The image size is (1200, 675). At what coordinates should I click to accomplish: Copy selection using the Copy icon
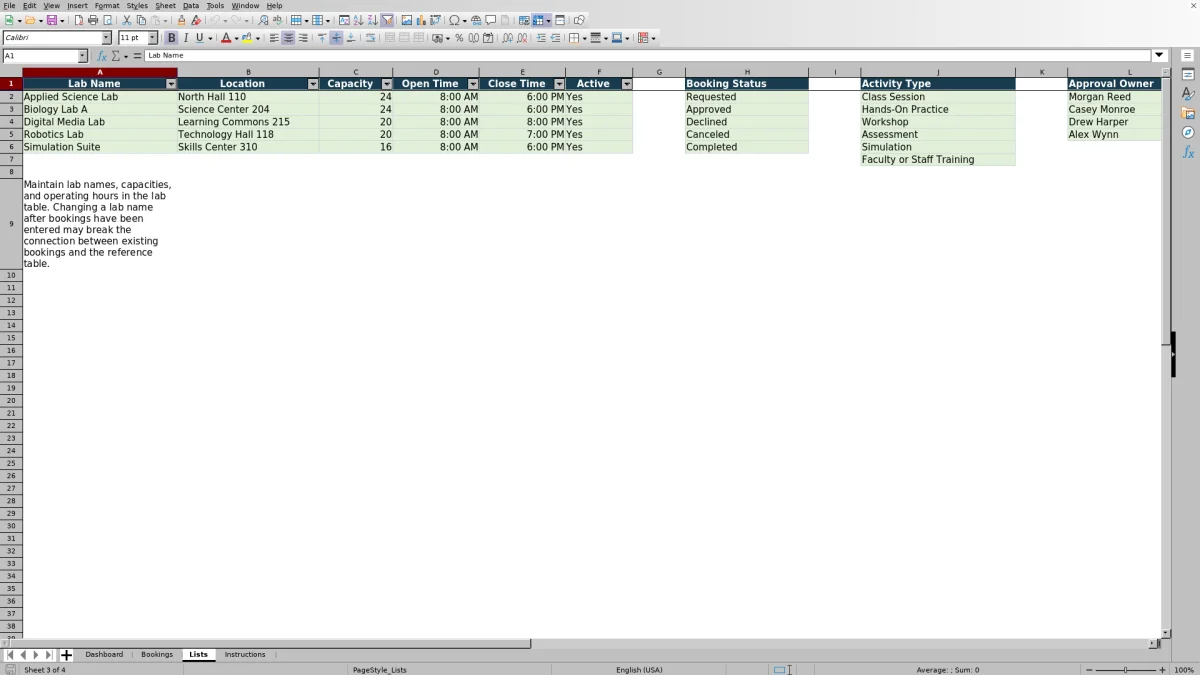141,20
